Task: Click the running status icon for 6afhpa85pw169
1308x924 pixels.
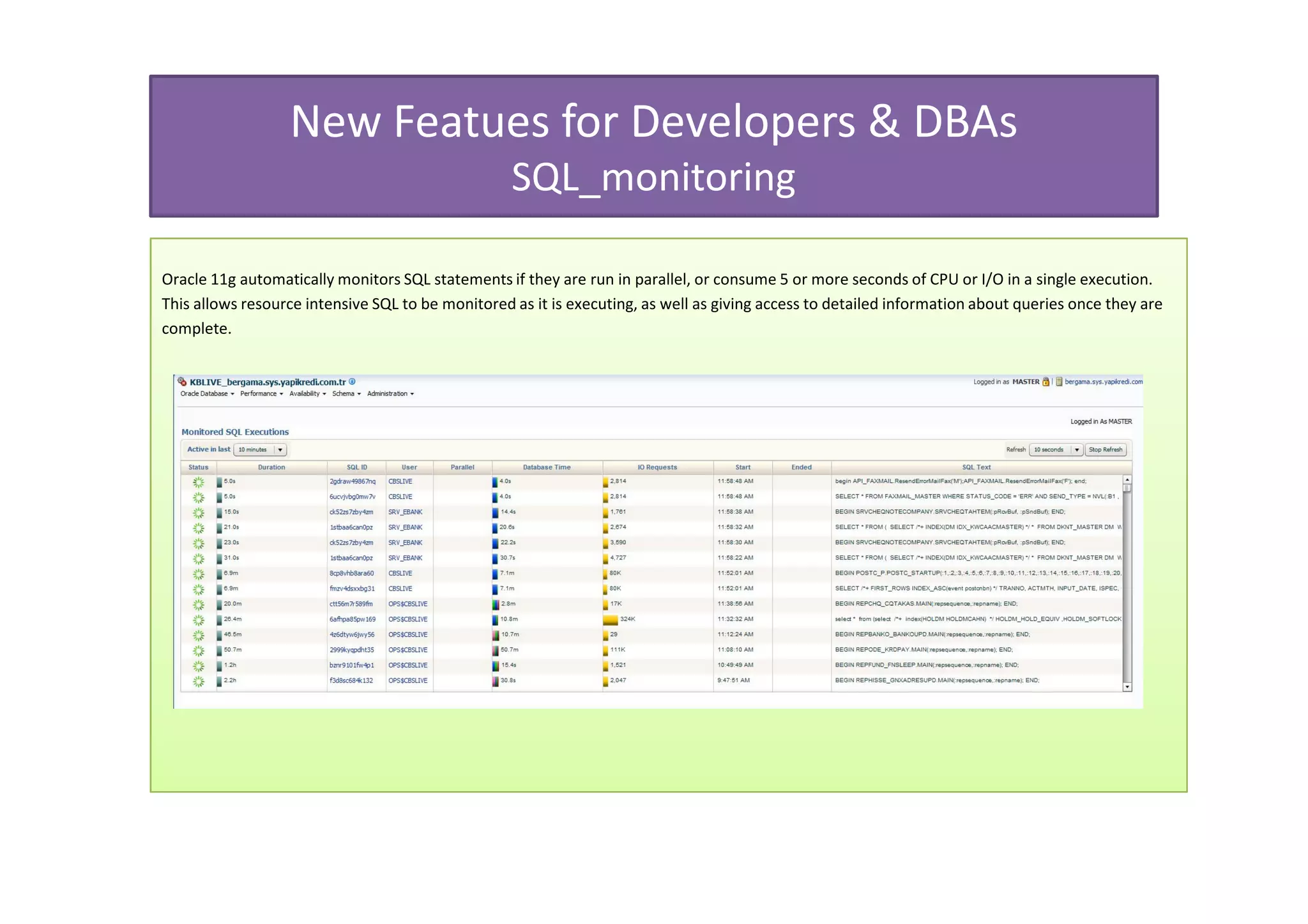Action: point(199,620)
